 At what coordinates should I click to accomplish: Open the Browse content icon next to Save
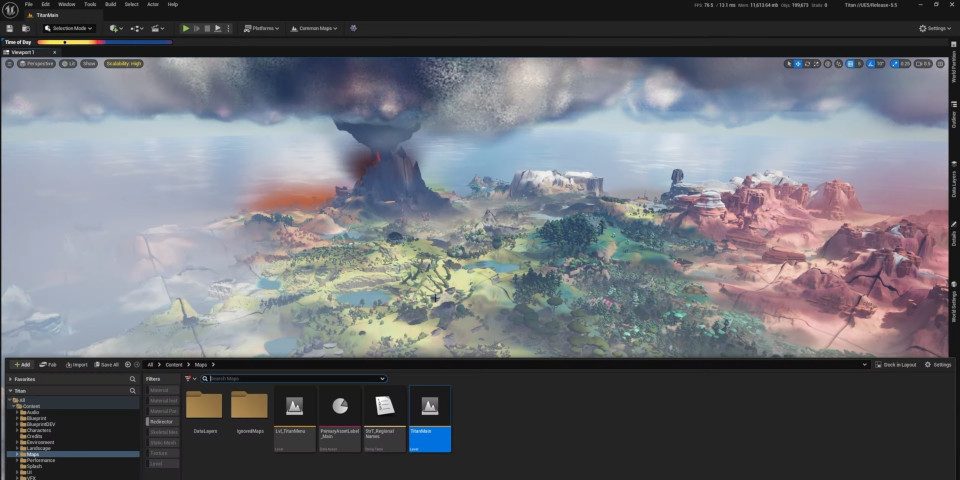[x=26, y=28]
